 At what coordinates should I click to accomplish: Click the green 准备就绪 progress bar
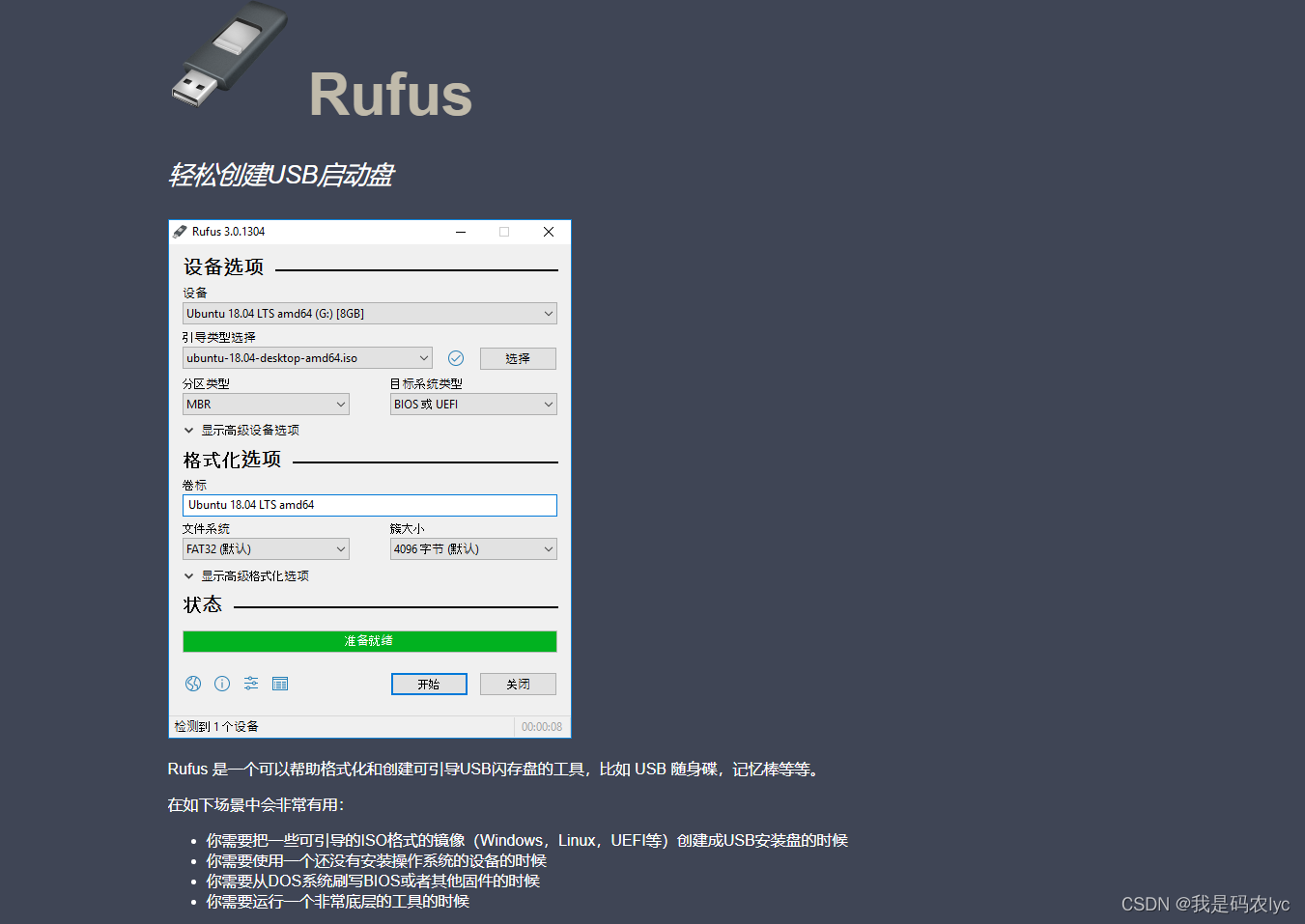click(370, 641)
